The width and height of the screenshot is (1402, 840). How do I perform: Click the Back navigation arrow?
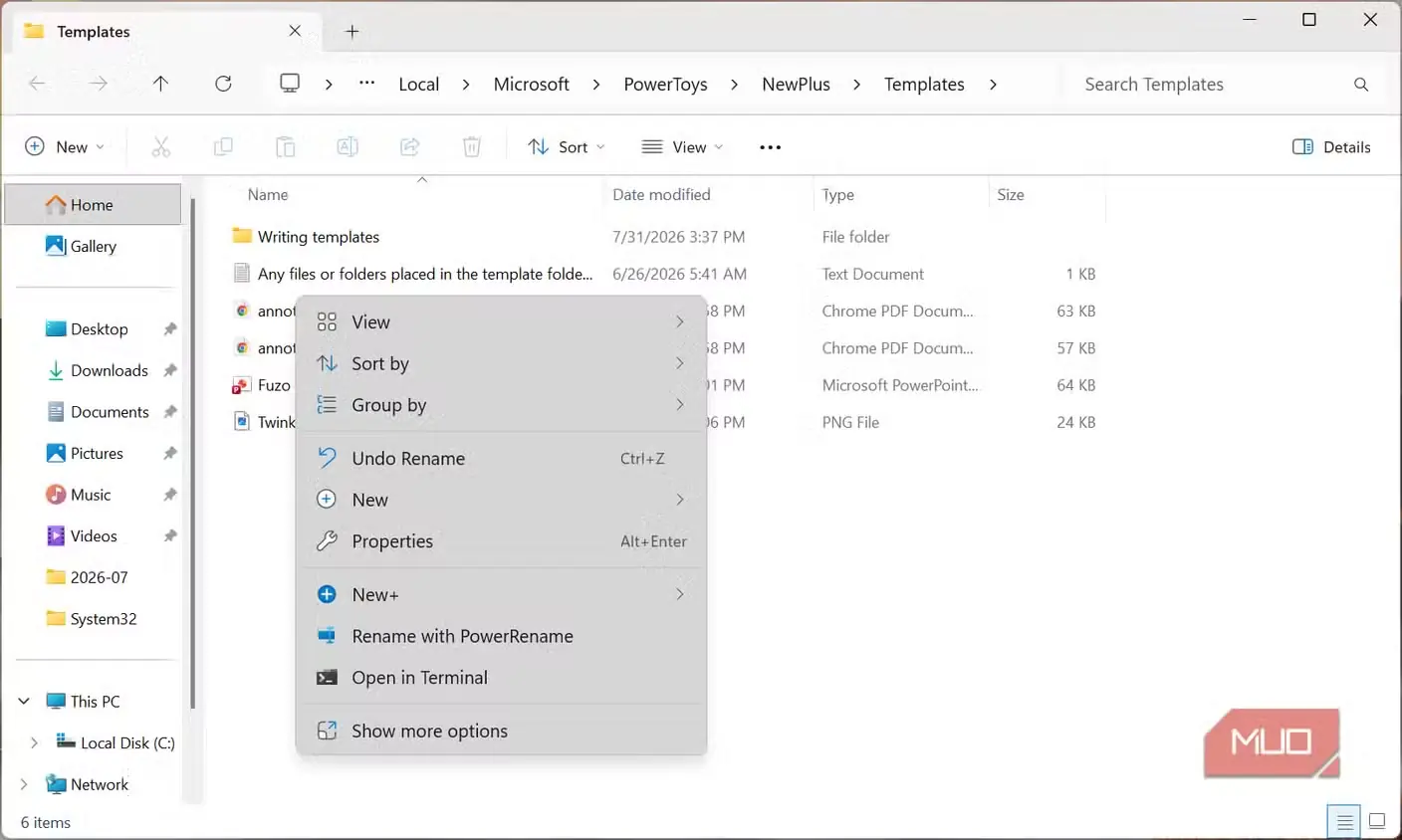(38, 84)
